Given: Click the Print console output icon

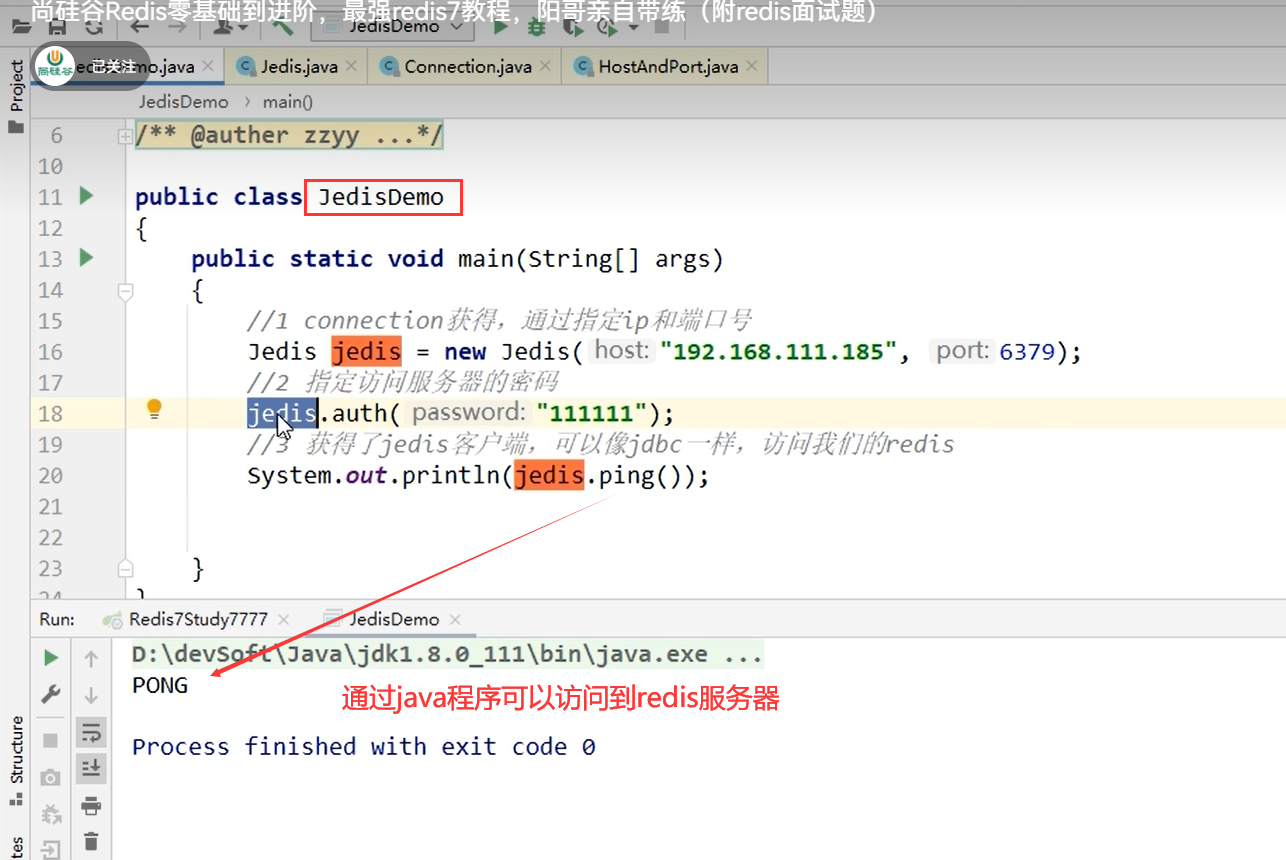Looking at the screenshot, I should click(91, 805).
